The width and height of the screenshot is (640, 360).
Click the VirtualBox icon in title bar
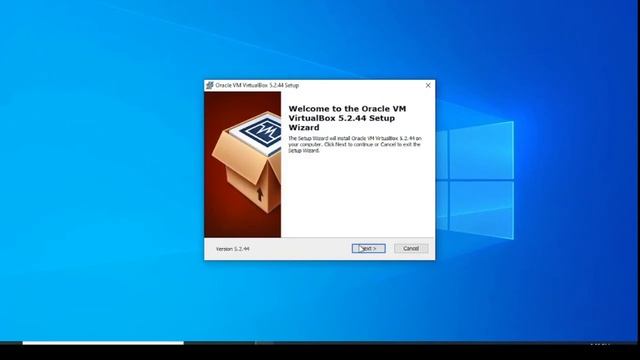pyautogui.click(x=210, y=85)
